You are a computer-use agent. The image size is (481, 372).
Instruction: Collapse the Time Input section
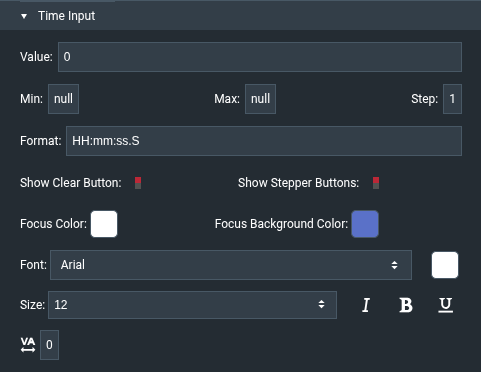click(24, 16)
